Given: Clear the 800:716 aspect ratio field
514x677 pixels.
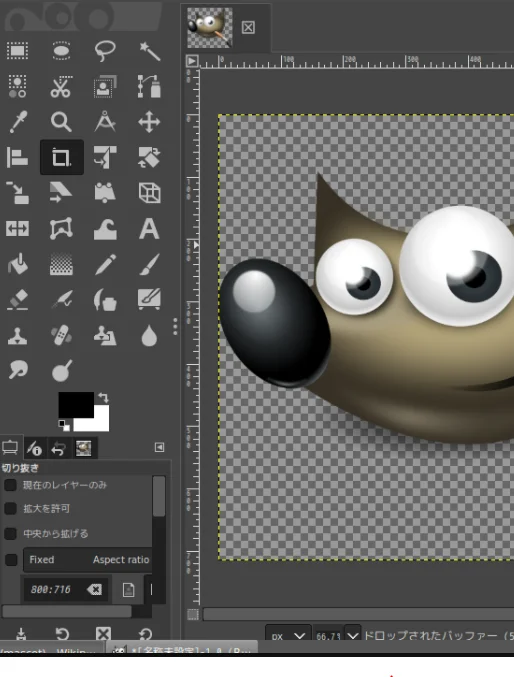Looking at the screenshot, I should tap(95, 589).
